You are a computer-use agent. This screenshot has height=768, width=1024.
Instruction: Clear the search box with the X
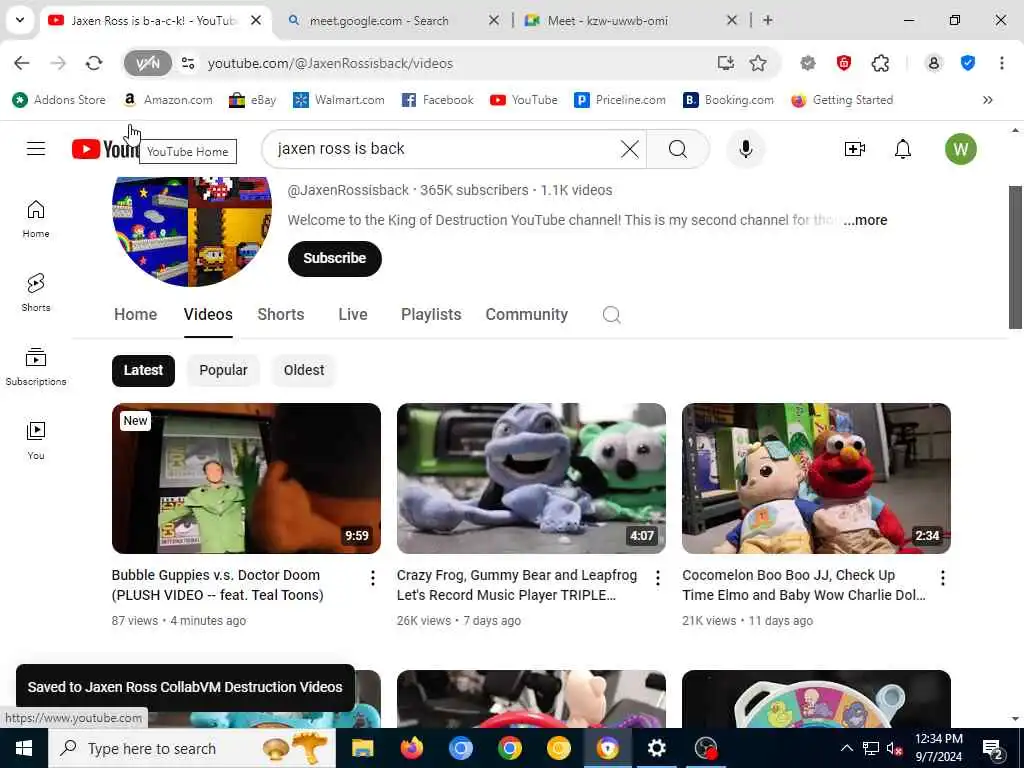coord(630,149)
